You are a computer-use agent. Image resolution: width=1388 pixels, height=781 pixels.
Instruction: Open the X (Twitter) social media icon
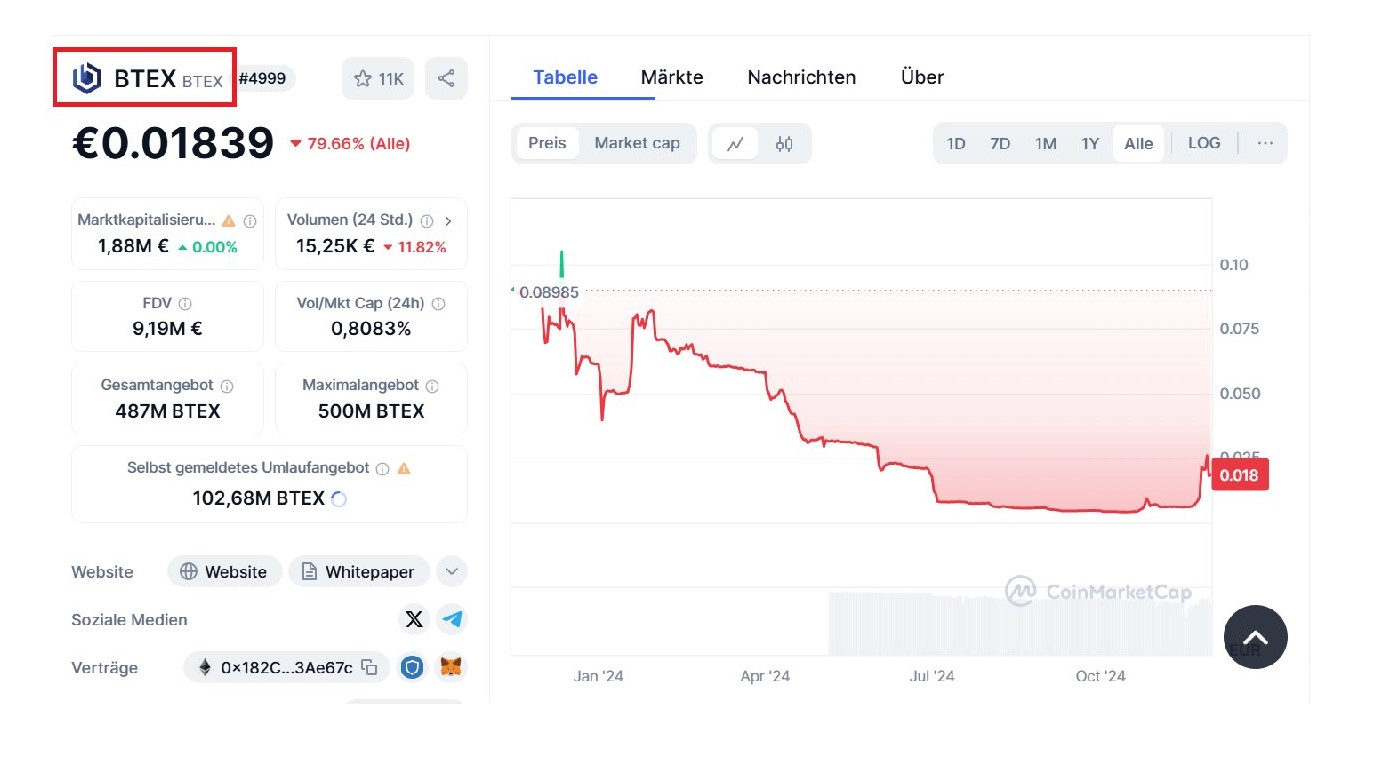[414, 619]
